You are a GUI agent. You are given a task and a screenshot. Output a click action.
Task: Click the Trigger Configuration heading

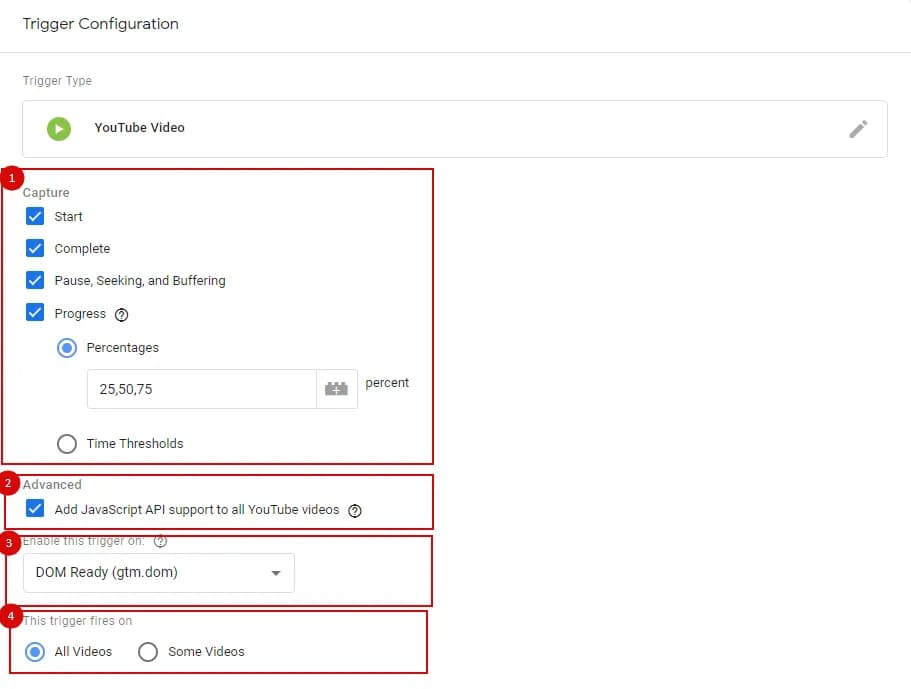point(100,23)
